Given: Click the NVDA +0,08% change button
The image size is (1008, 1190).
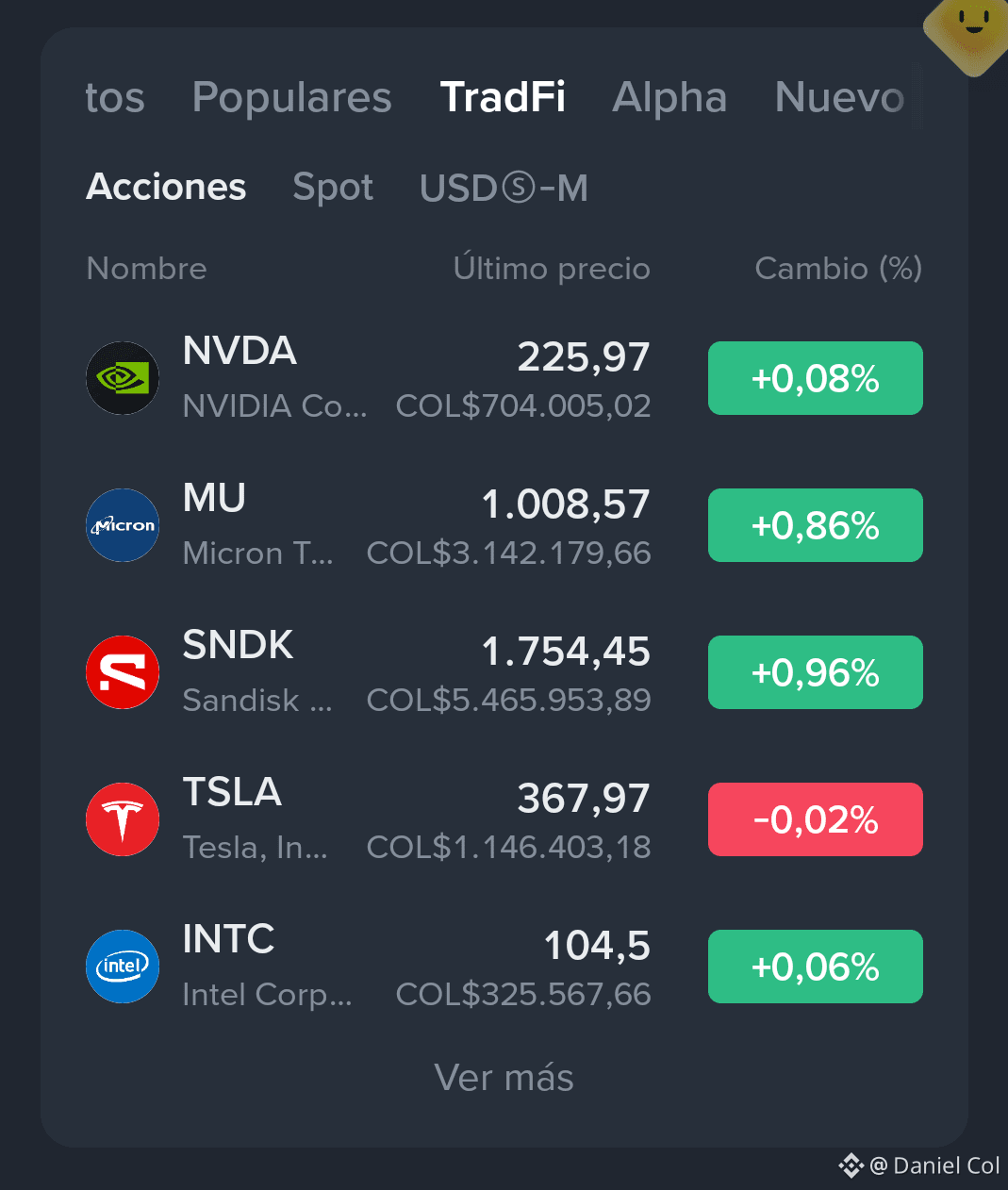Looking at the screenshot, I should [x=816, y=378].
